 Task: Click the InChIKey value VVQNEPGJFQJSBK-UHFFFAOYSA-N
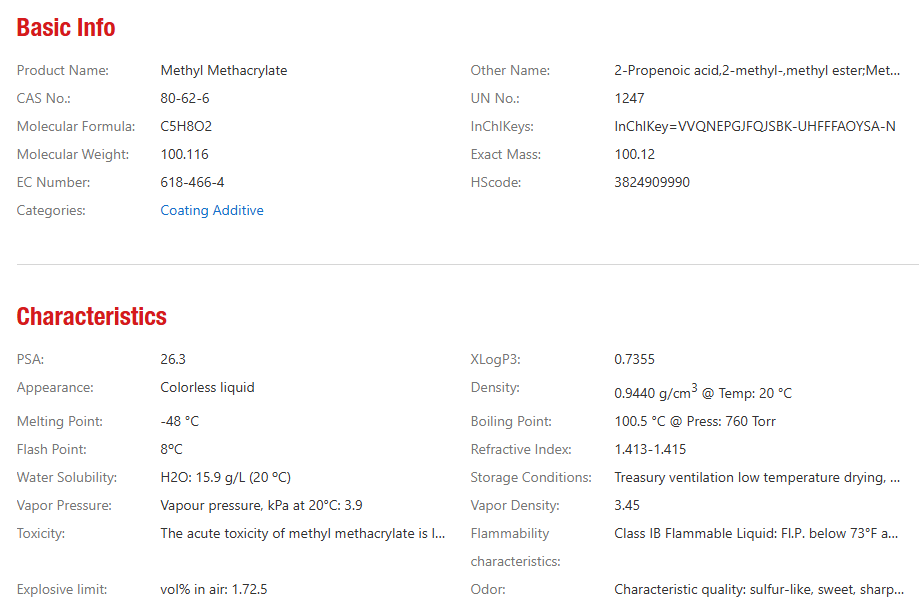(754, 127)
